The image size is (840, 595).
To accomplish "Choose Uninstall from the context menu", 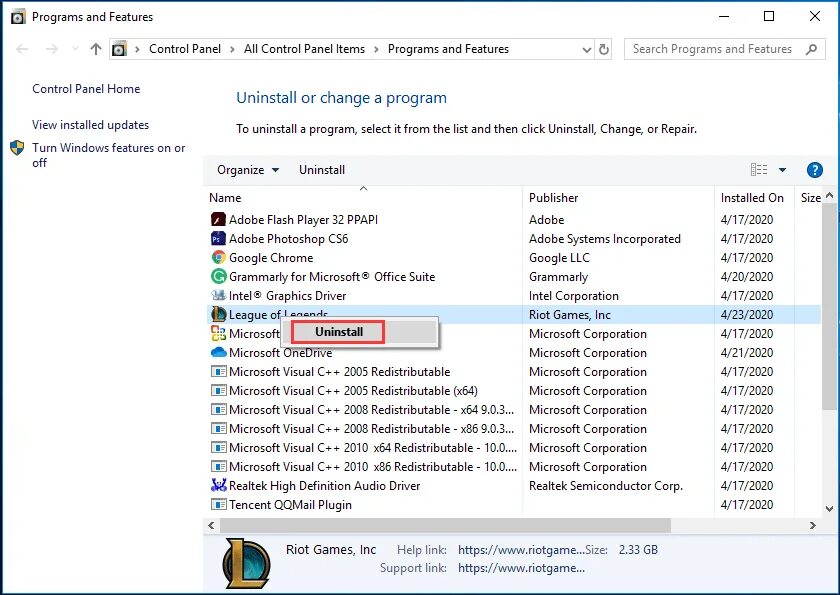I will [339, 332].
